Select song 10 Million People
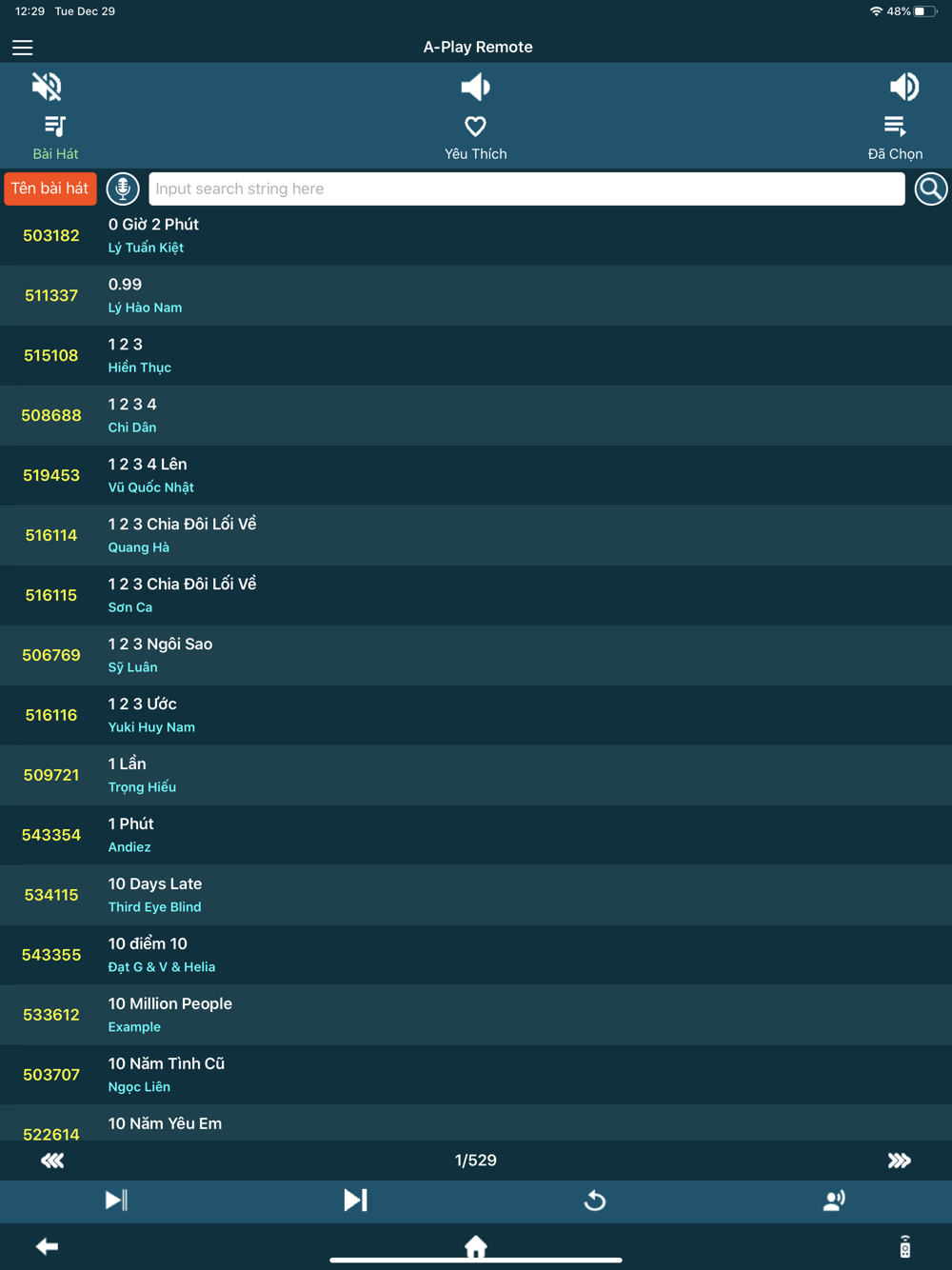 coord(476,1015)
